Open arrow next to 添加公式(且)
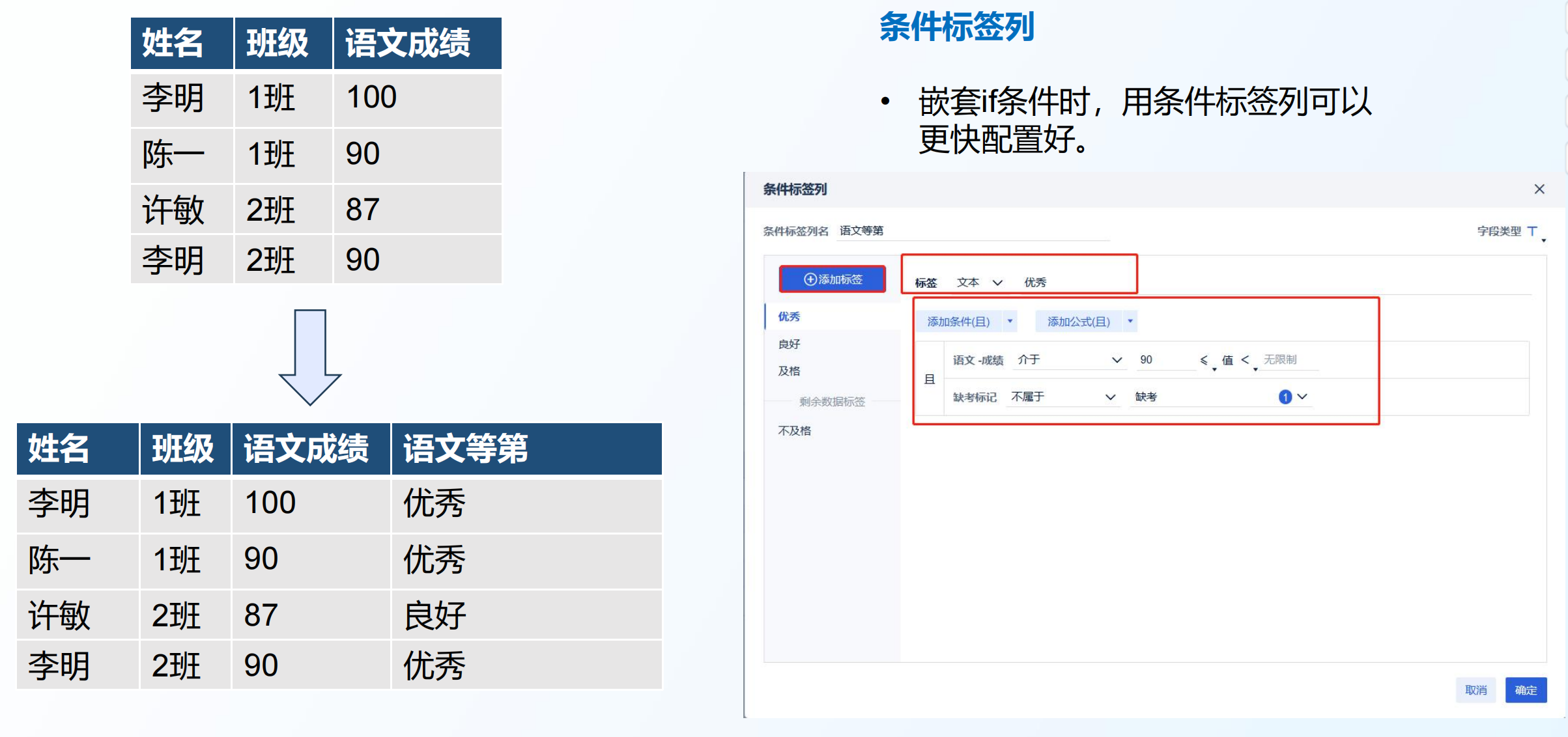 (1130, 321)
